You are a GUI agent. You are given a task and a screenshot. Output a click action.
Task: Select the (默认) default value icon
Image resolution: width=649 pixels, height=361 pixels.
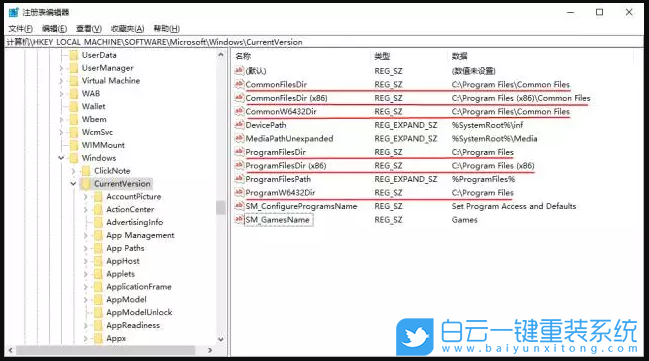tap(239, 71)
